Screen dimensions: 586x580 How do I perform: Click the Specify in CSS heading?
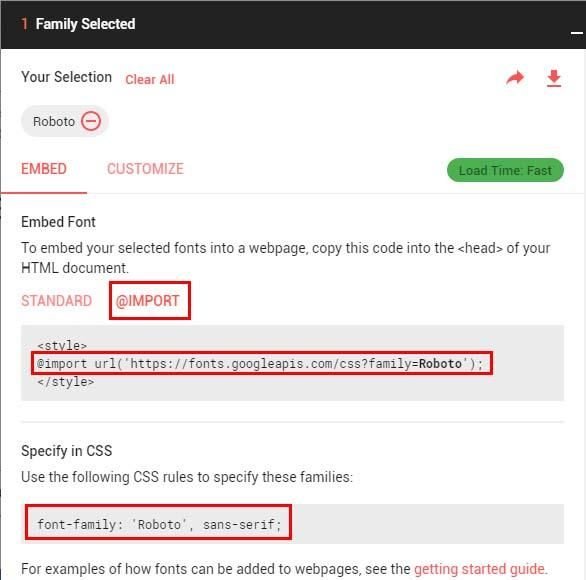tap(67, 450)
